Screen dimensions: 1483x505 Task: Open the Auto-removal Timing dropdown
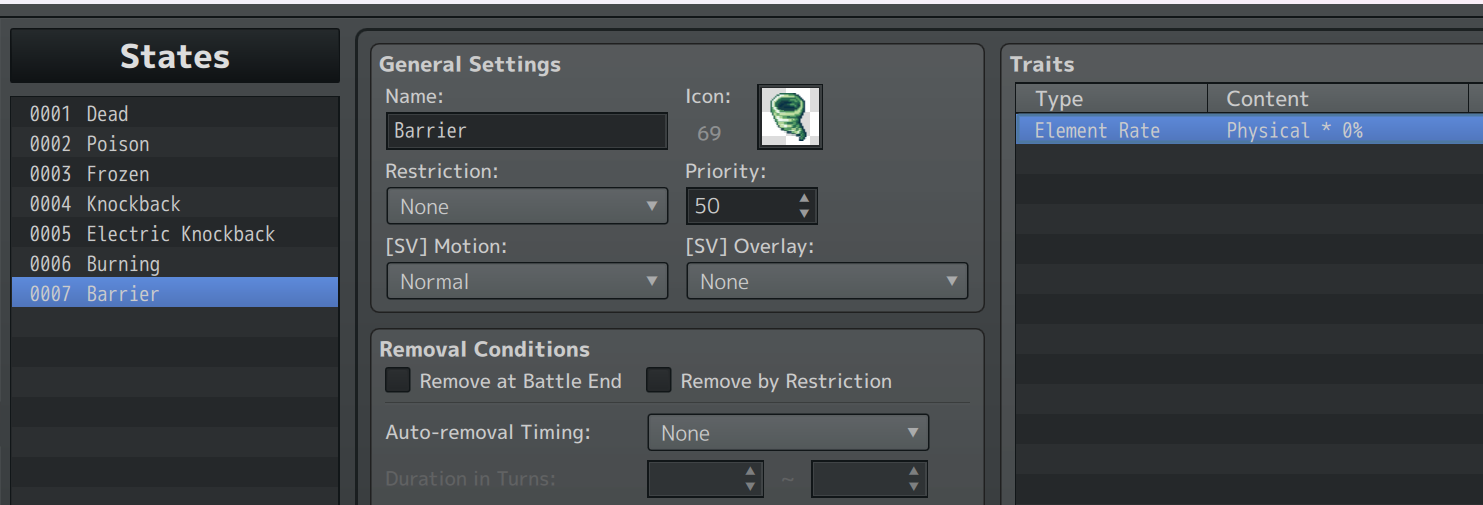[x=788, y=433]
